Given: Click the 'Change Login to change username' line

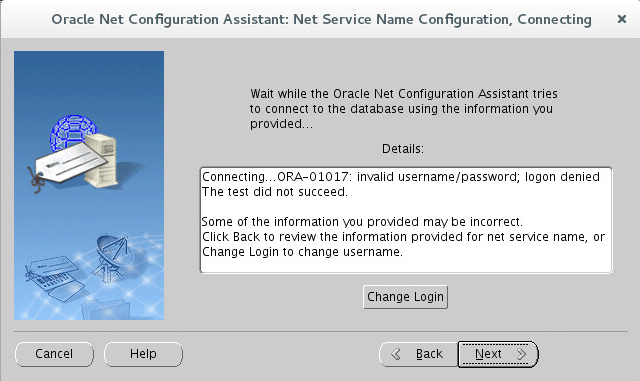Looking at the screenshot, I should click(302, 252).
